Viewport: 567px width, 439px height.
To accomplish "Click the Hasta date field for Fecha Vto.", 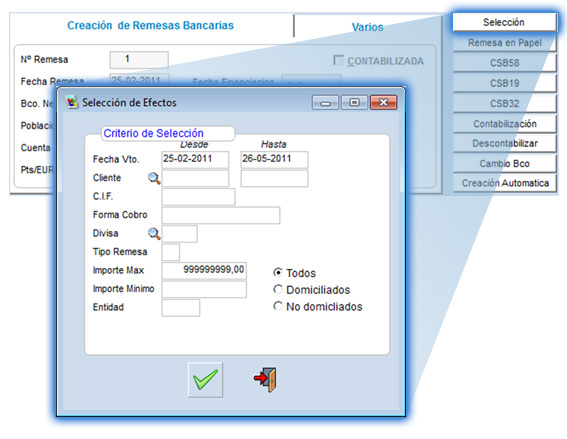I will (274, 159).
